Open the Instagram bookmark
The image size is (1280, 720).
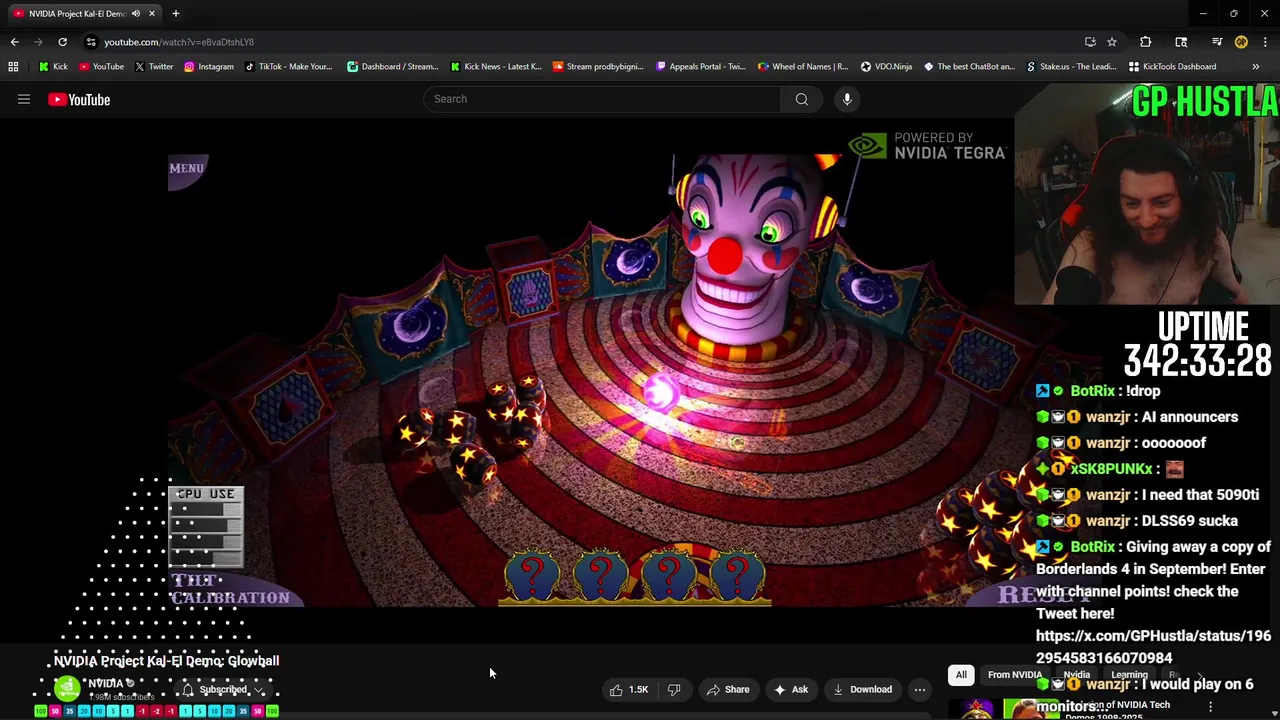pos(208,67)
